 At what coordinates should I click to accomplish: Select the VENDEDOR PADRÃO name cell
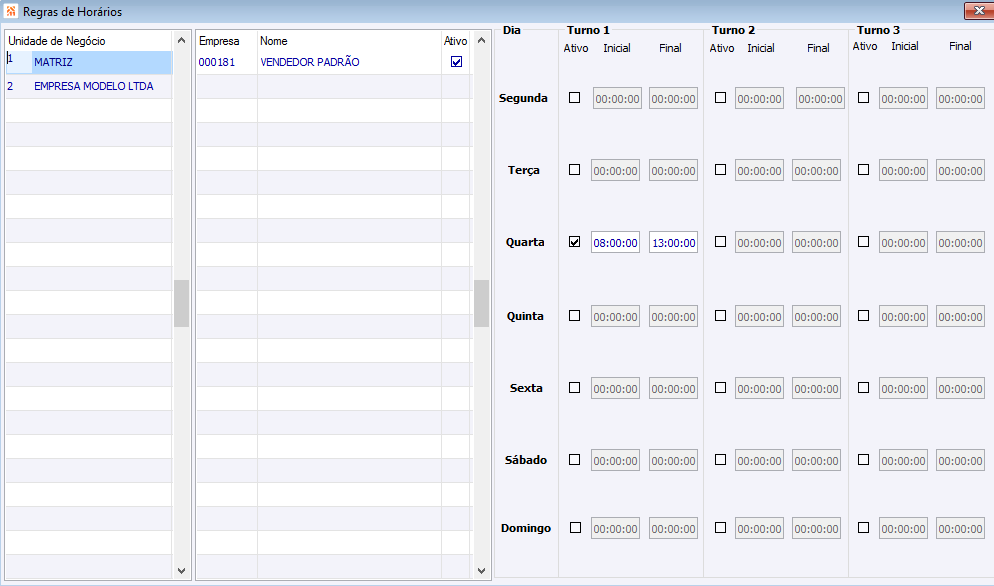[x=349, y=62]
